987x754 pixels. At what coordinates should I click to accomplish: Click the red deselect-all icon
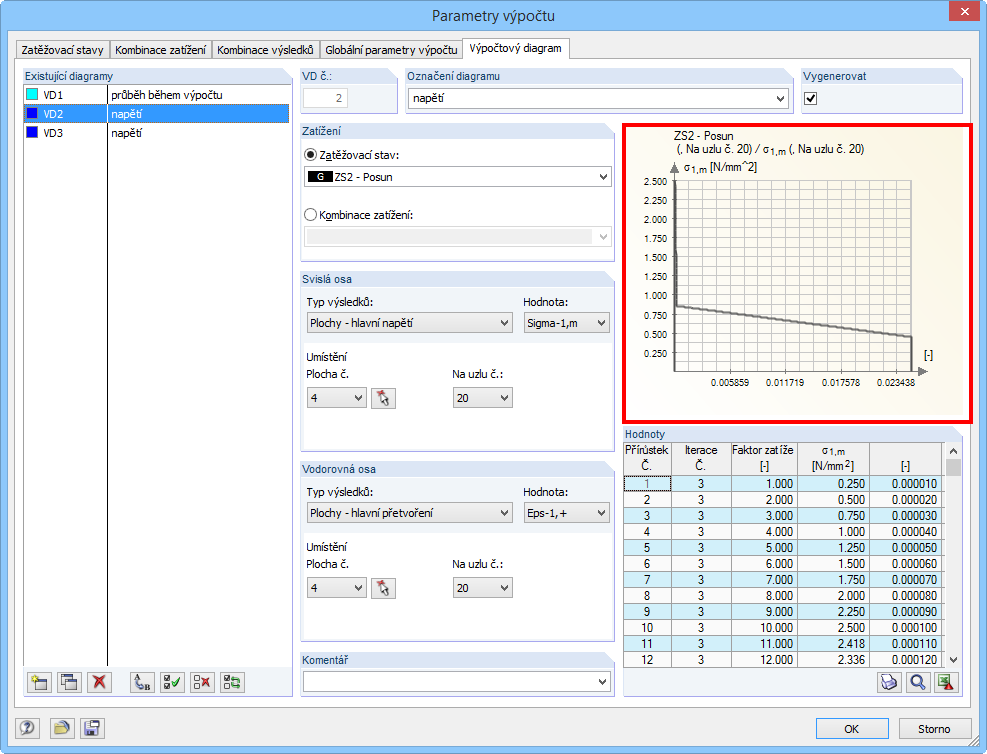coord(202,682)
